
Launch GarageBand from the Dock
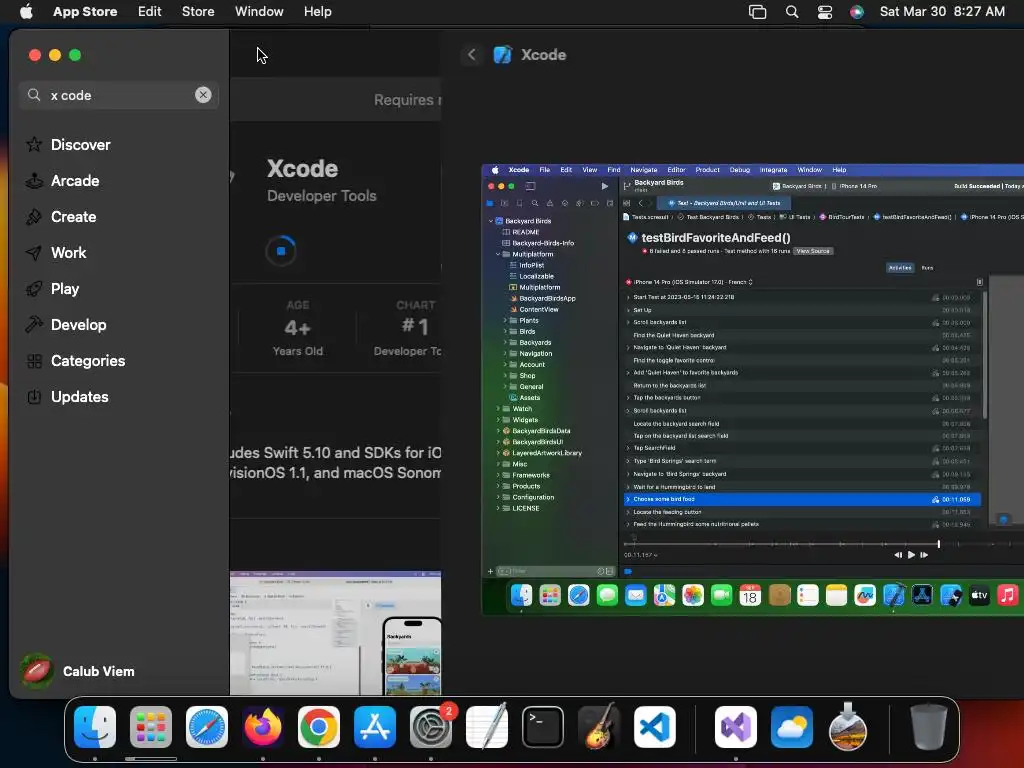tap(599, 727)
